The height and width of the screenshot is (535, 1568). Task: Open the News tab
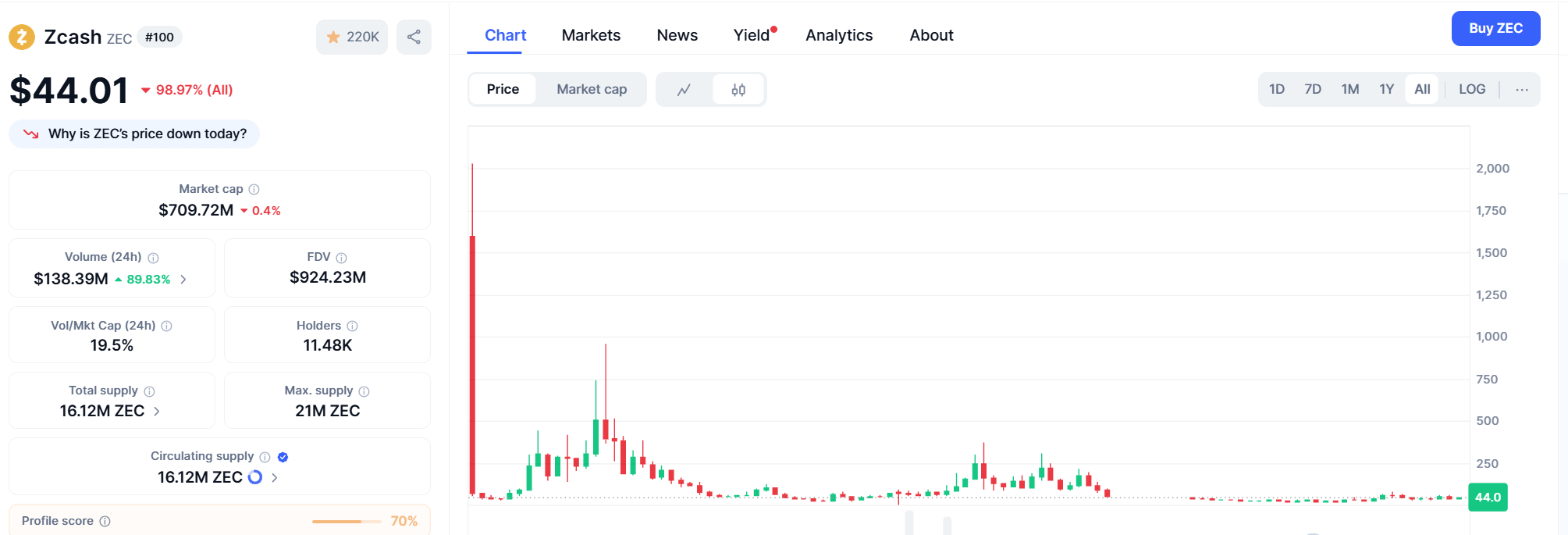click(677, 35)
